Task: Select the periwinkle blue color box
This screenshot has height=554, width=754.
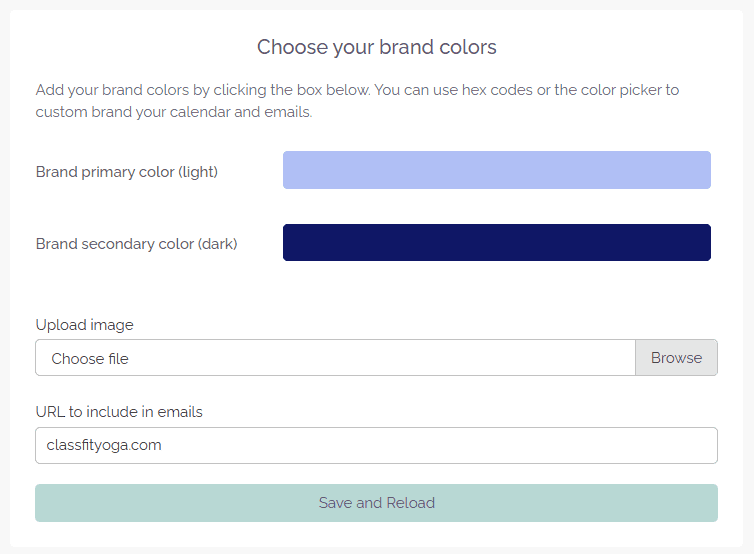Action: 496,170
